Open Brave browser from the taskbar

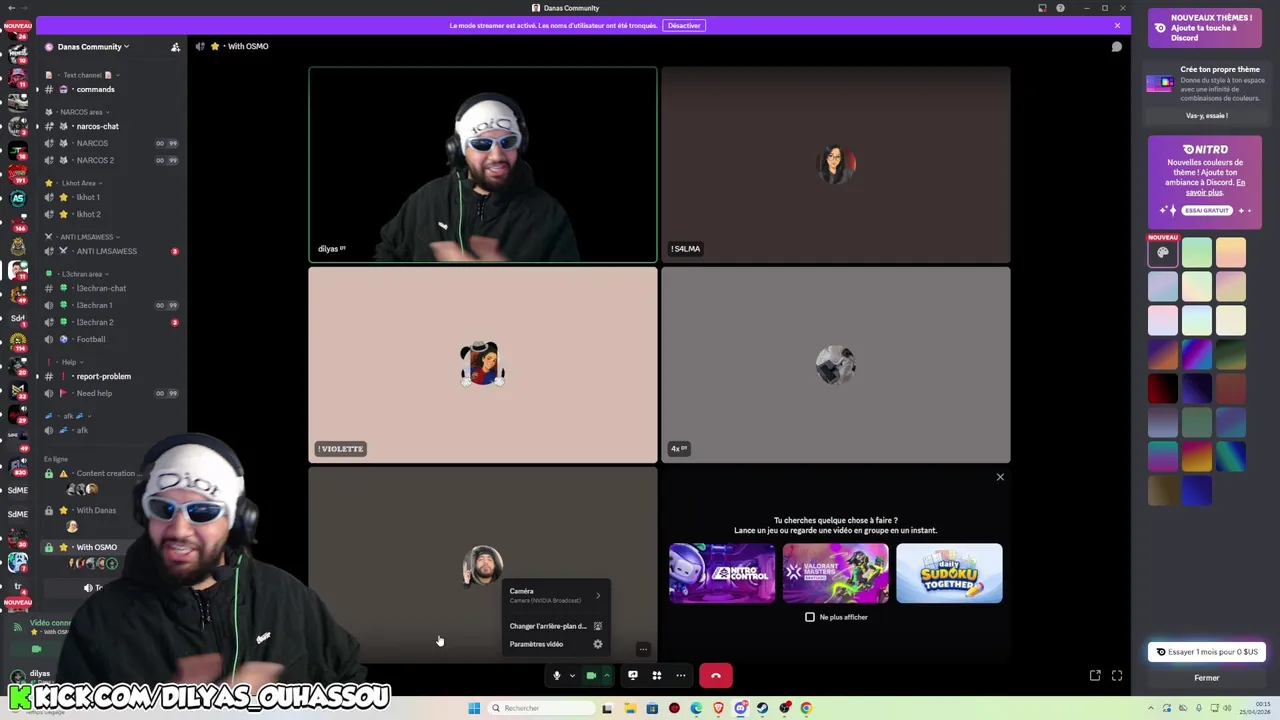[x=718, y=708]
